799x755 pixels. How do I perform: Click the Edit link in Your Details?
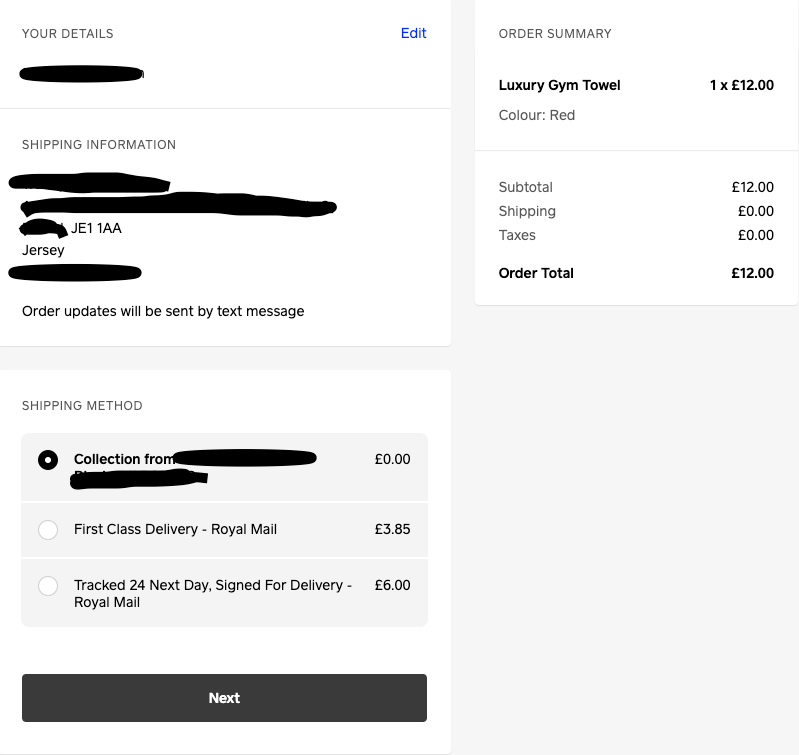tap(413, 33)
